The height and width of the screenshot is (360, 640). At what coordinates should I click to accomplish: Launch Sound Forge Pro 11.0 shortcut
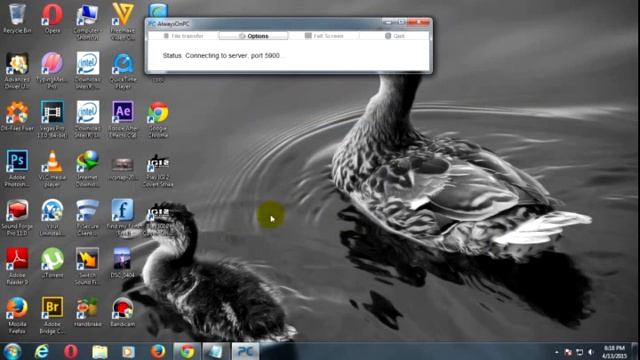pos(17,218)
